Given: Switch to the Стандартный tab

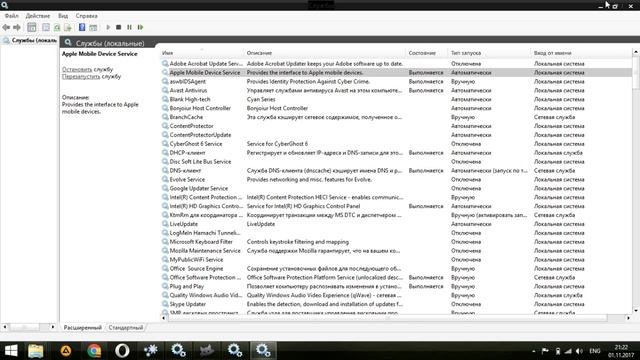Looking at the screenshot, I should pos(126,327).
